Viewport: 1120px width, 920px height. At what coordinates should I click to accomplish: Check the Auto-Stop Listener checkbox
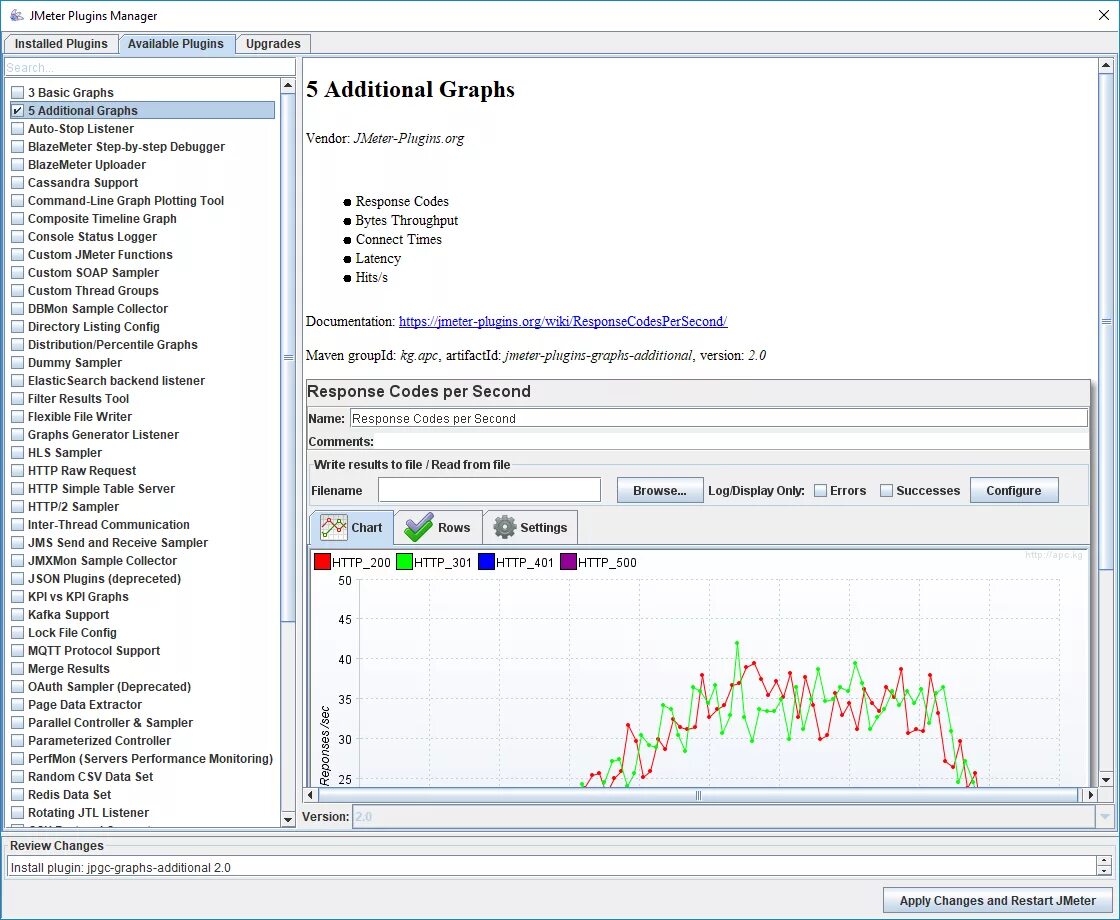click(x=18, y=129)
